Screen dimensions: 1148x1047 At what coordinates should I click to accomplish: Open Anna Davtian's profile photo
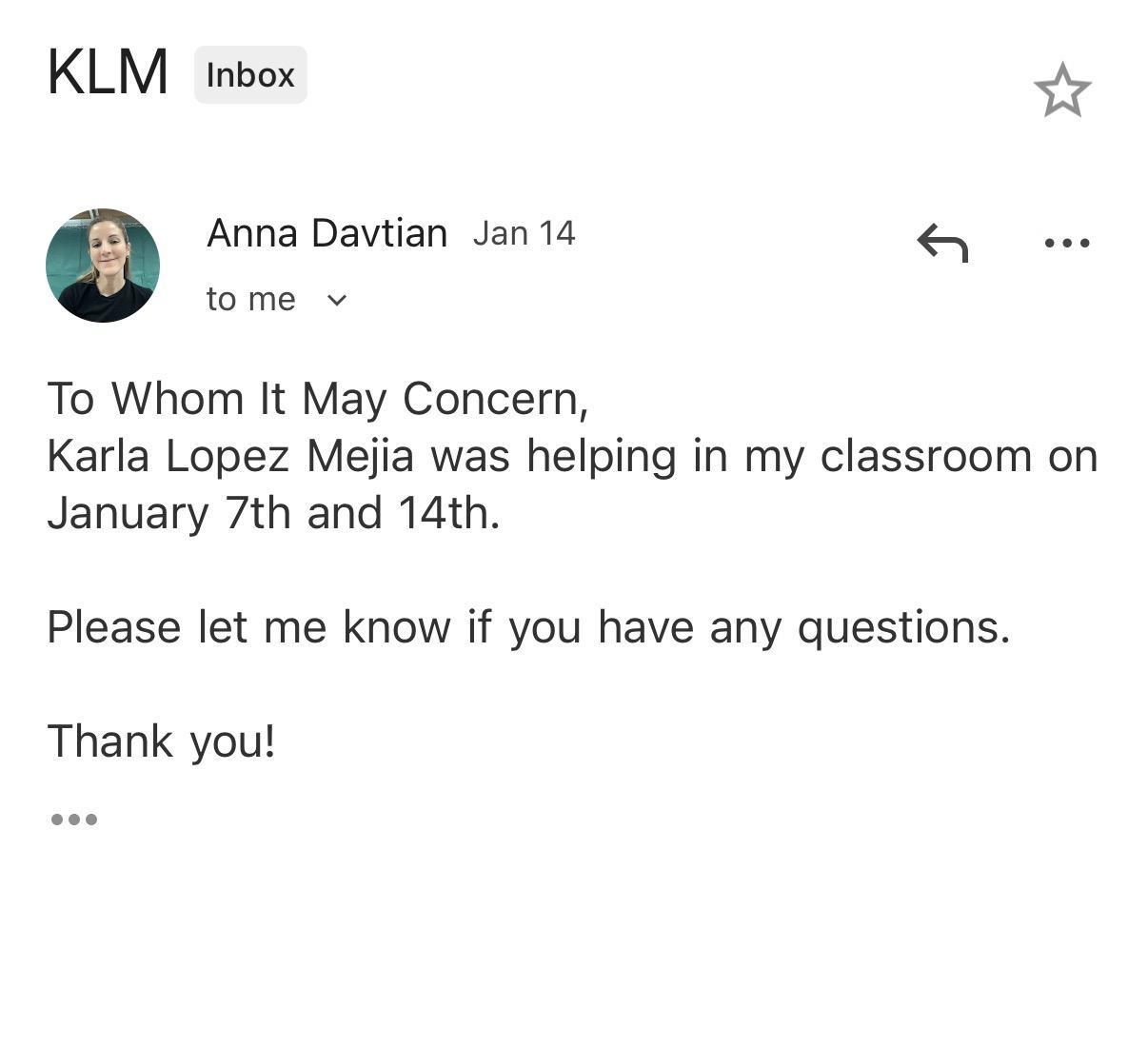pyautogui.click(x=103, y=266)
